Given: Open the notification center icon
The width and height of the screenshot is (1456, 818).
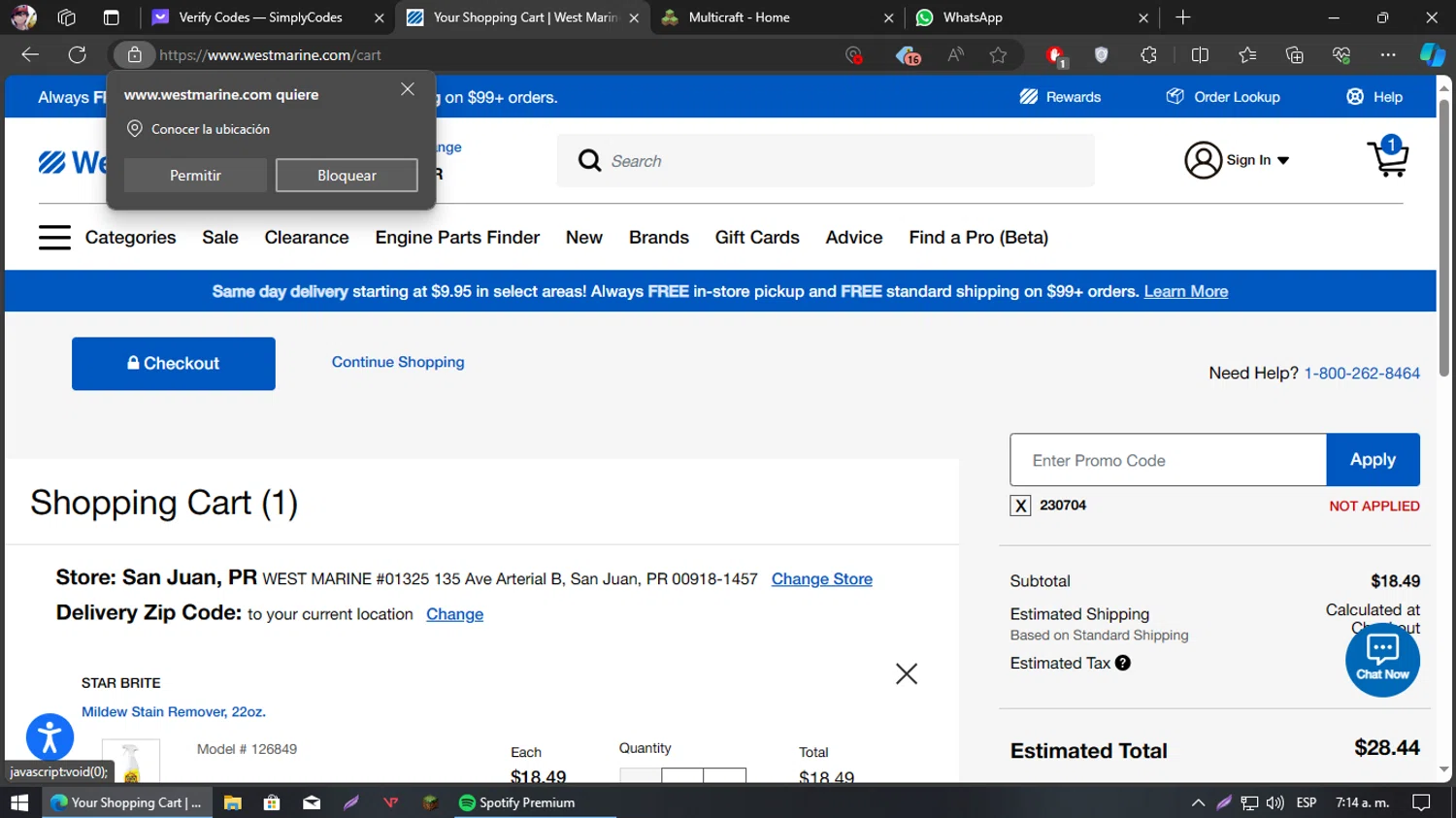Looking at the screenshot, I should (1421, 802).
